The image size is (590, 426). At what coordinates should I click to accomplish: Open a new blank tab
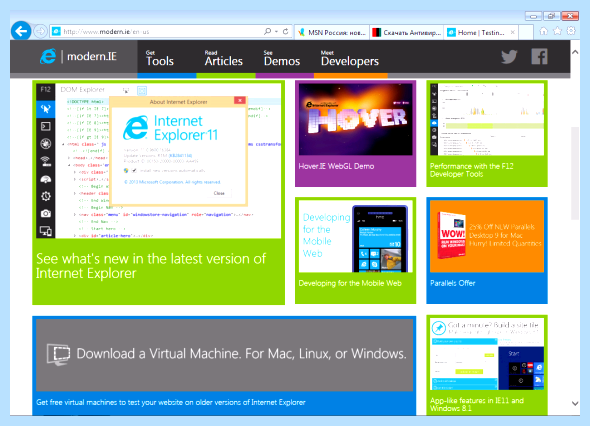[526, 32]
